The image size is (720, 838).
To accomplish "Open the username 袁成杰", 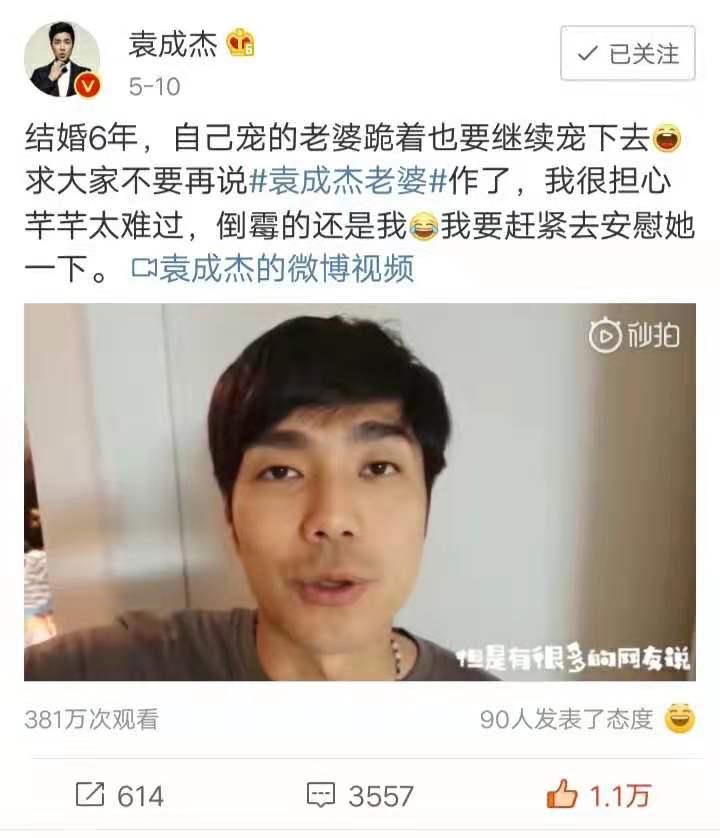I will pos(173,44).
